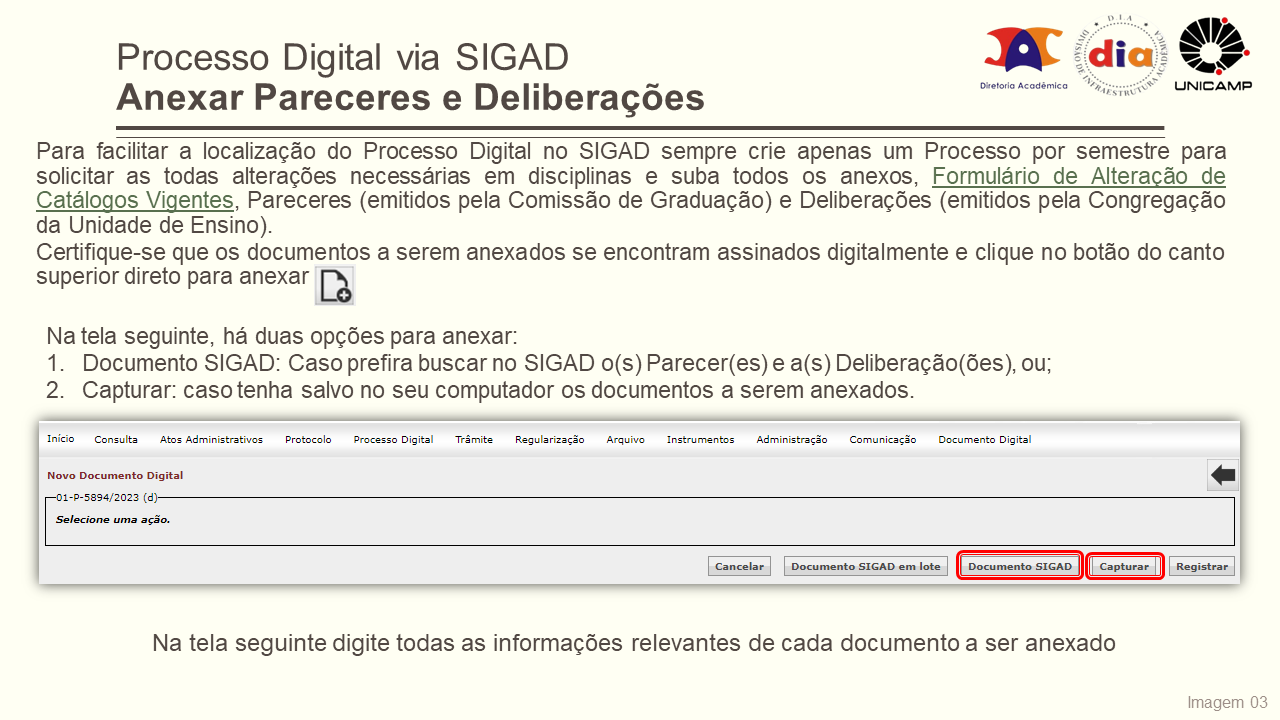
Task: Click the 'Imagem 03' caption
Action: (1227, 701)
